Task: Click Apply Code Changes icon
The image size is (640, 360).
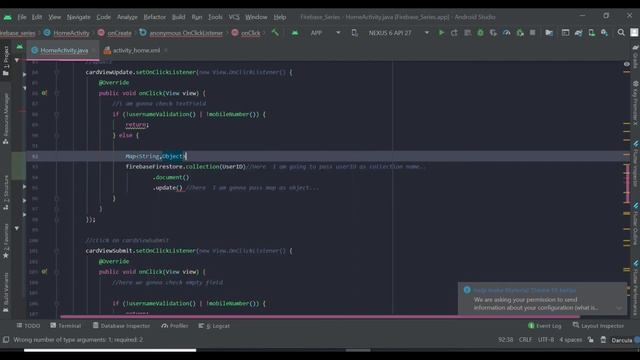Action: 467,33
